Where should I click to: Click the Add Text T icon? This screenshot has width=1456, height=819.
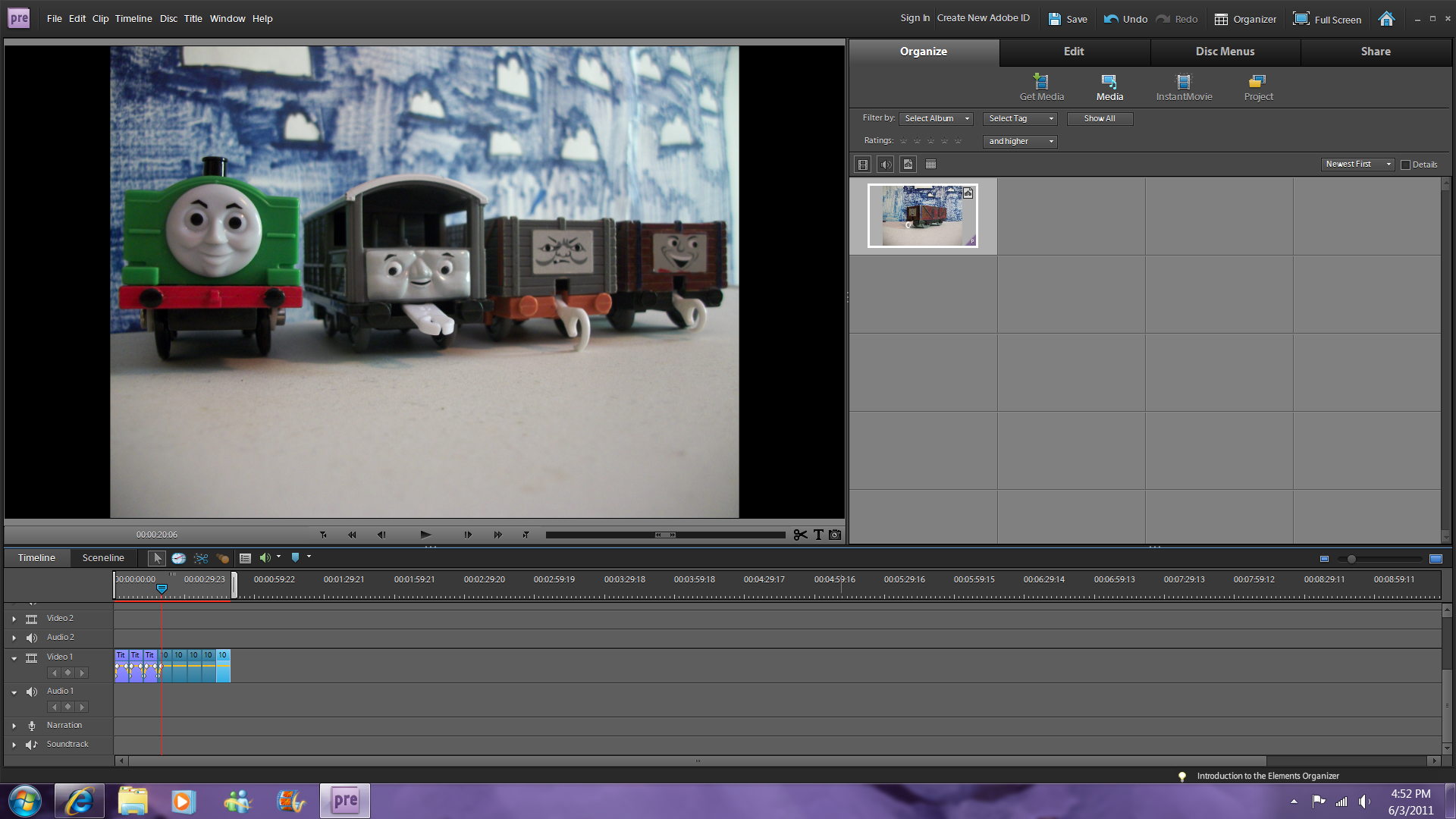[818, 535]
